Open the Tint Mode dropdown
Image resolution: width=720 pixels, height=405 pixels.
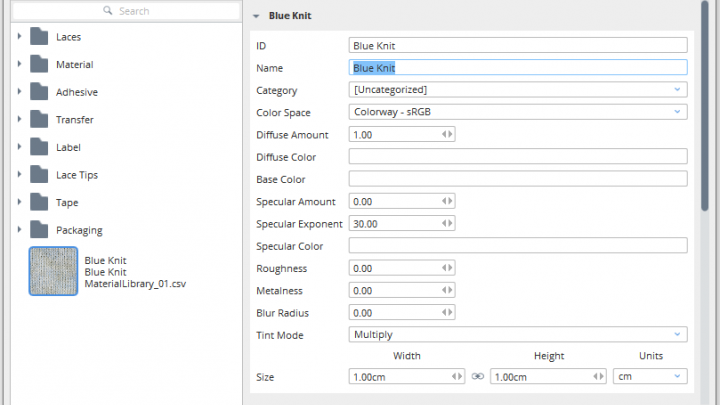click(517, 334)
